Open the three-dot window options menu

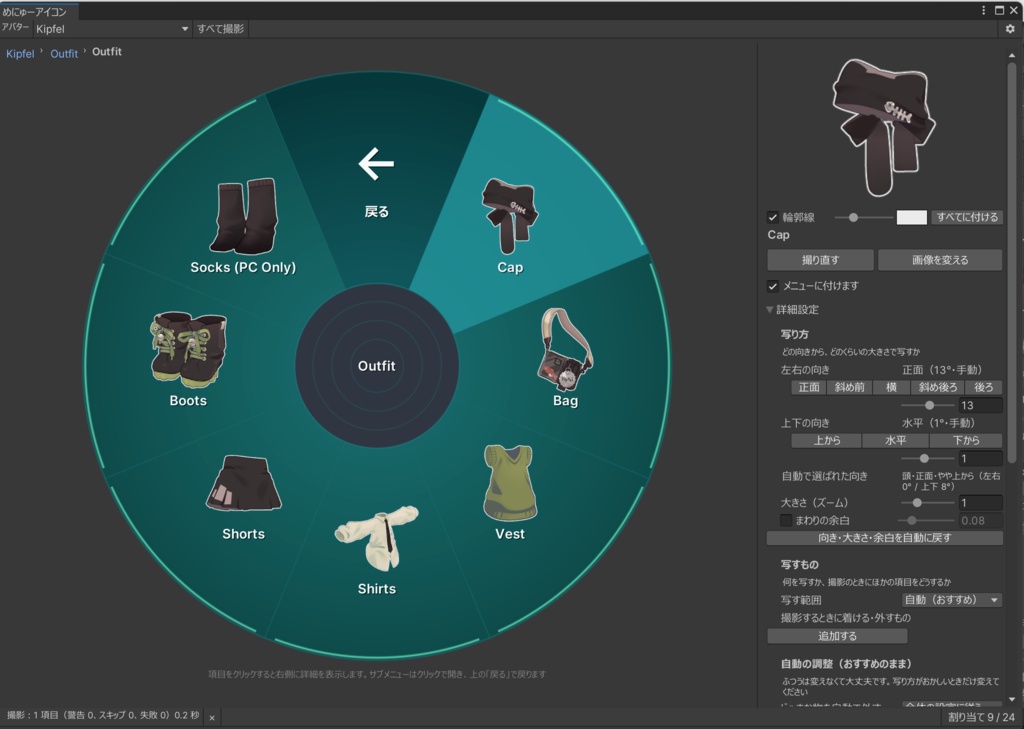(984, 10)
